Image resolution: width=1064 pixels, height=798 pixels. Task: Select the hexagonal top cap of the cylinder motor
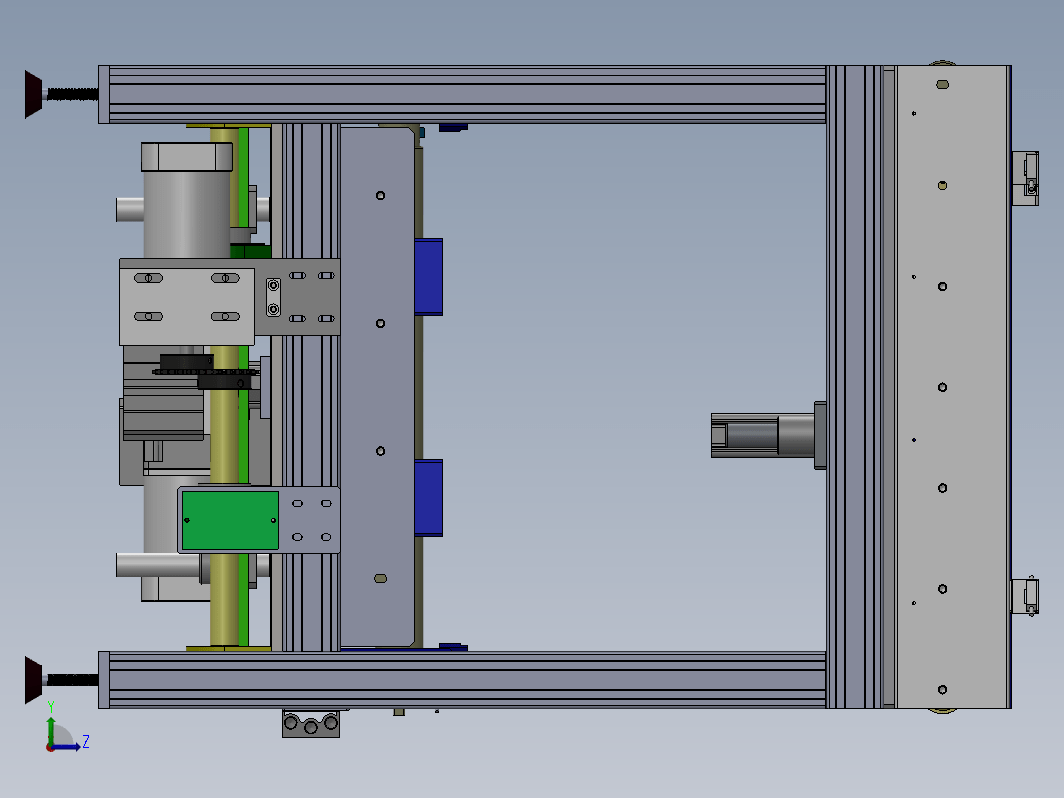point(187,157)
